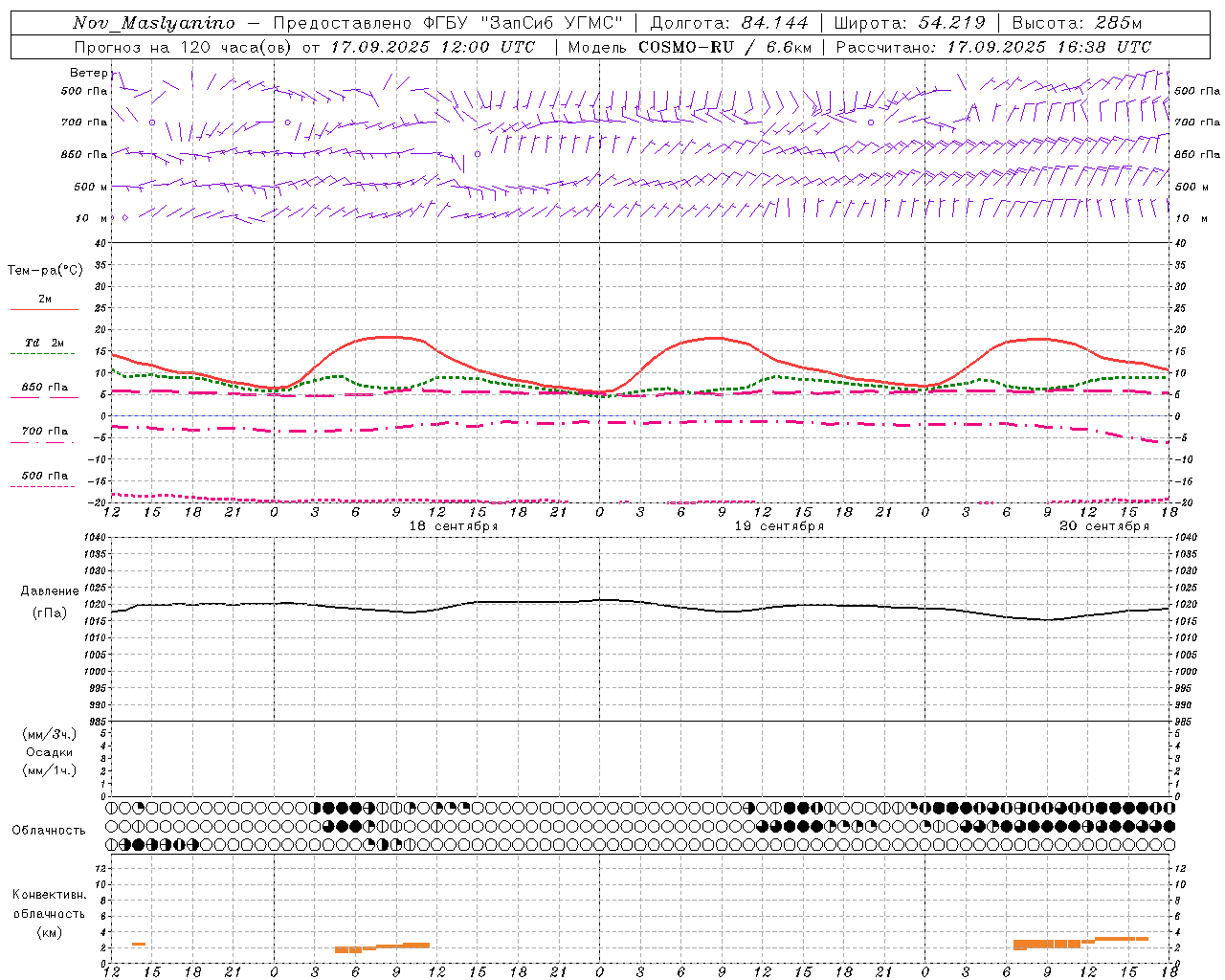
Task: Click the (мм/3ч.) precipitation unit label
Action: (x=50, y=734)
